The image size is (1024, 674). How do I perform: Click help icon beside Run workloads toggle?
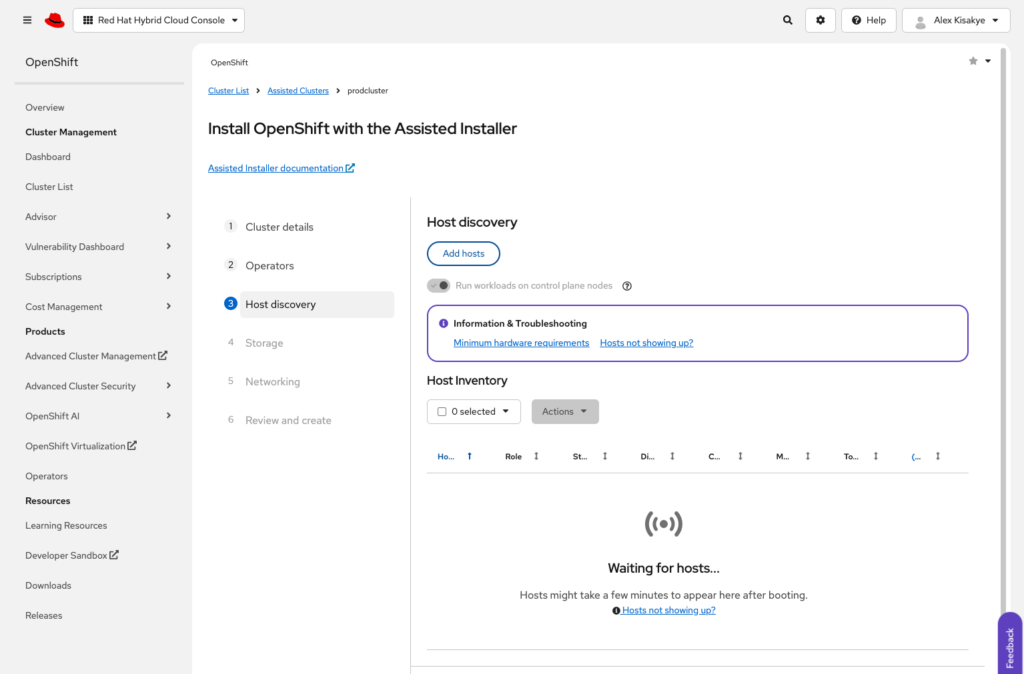[627, 286]
